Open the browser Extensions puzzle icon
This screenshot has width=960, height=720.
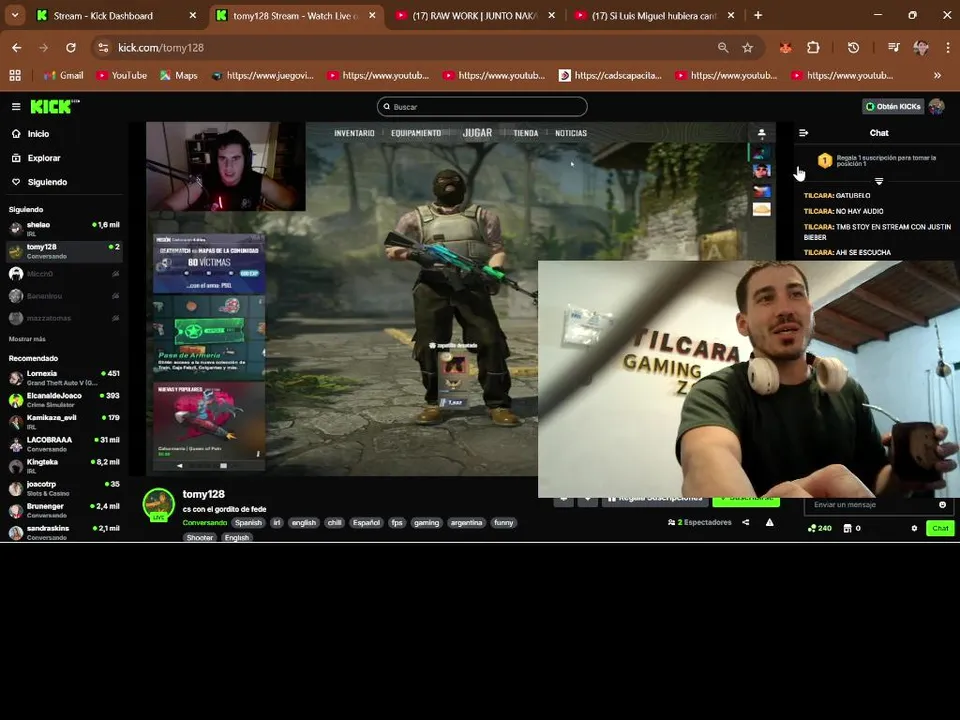click(x=813, y=48)
